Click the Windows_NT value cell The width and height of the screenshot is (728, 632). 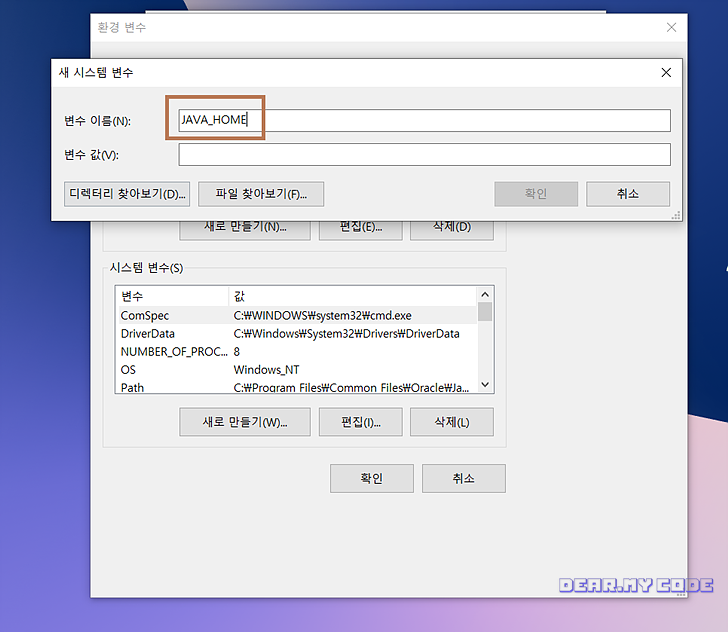[x=266, y=370]
